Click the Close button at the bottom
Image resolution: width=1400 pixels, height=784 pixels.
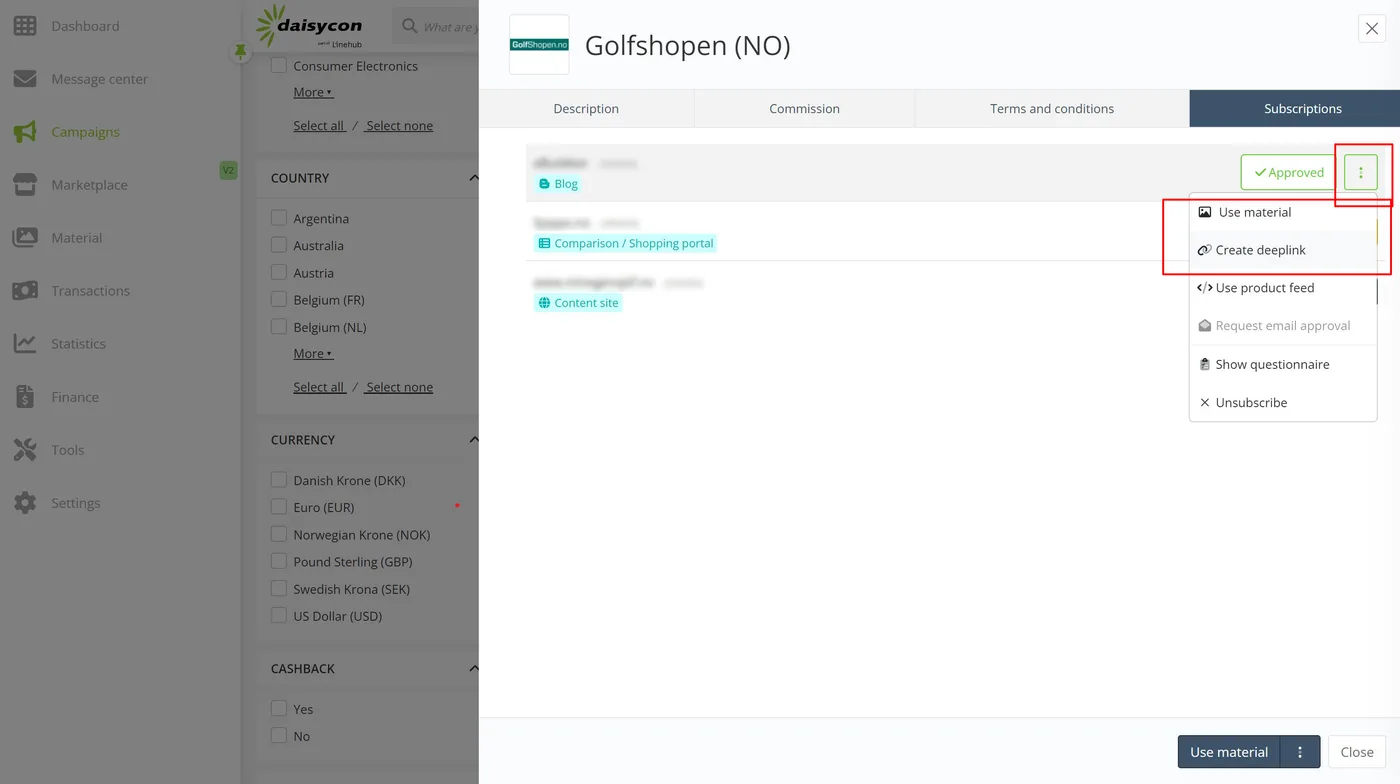[x=1357, y=752]
